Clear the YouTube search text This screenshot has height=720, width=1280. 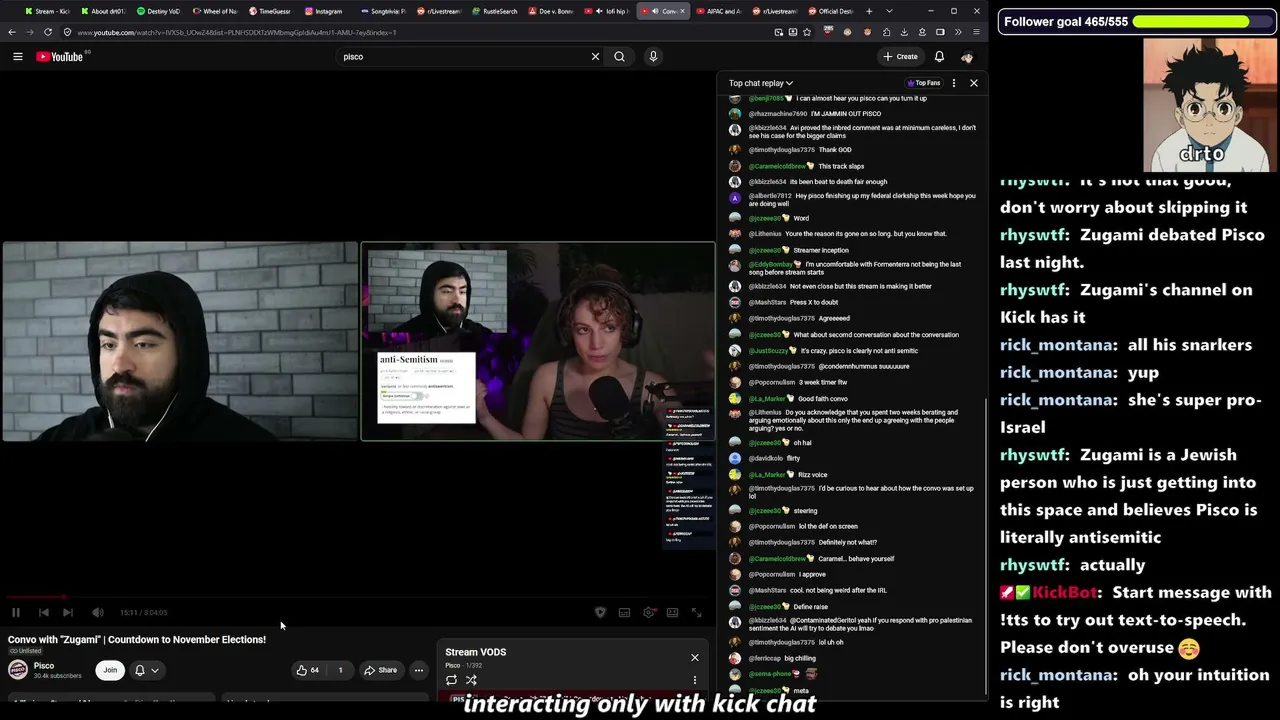[x=595, y=57]
